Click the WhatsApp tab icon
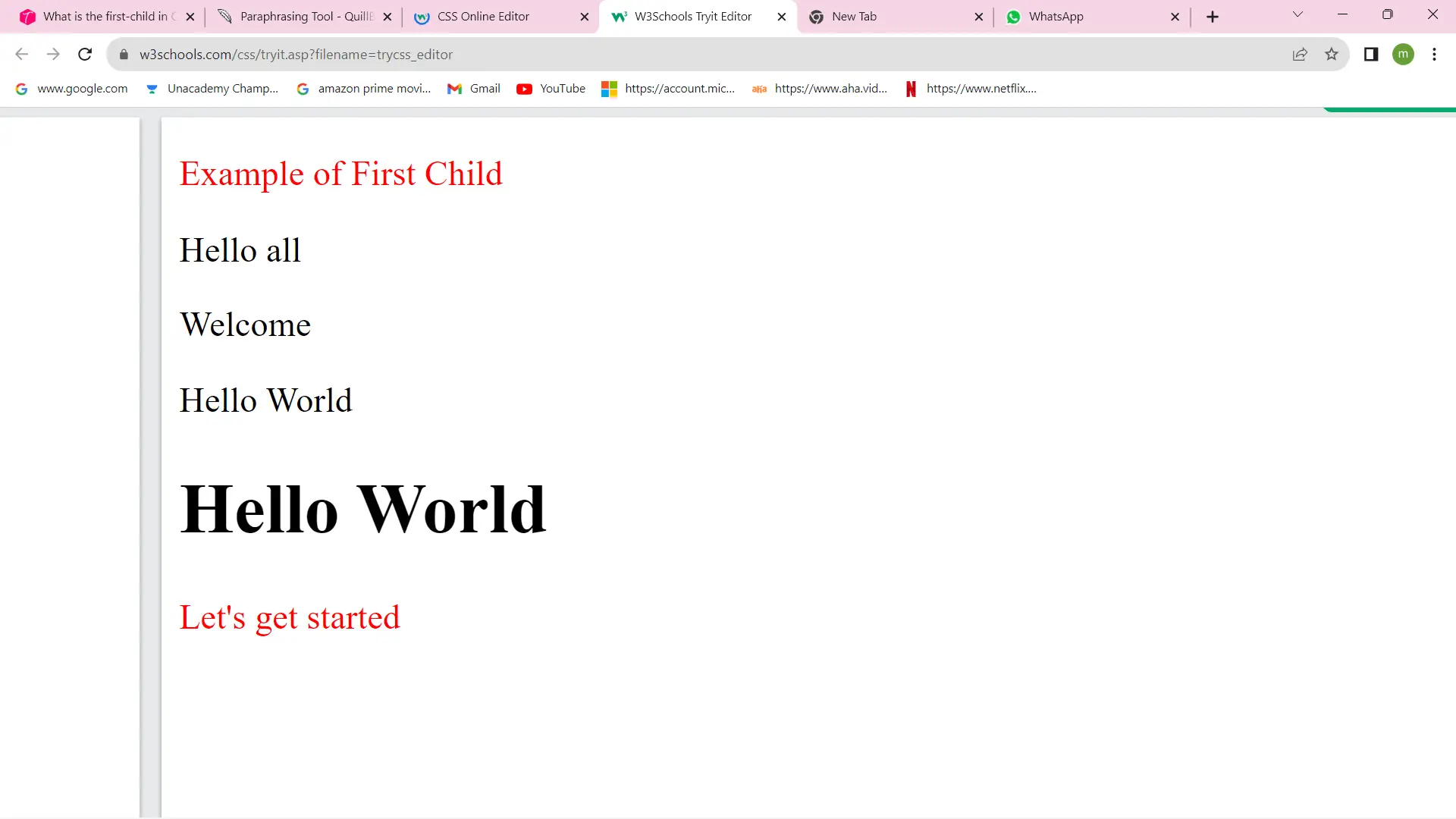The height and width of the screenshot is (819, 1456). [1012, 16]
